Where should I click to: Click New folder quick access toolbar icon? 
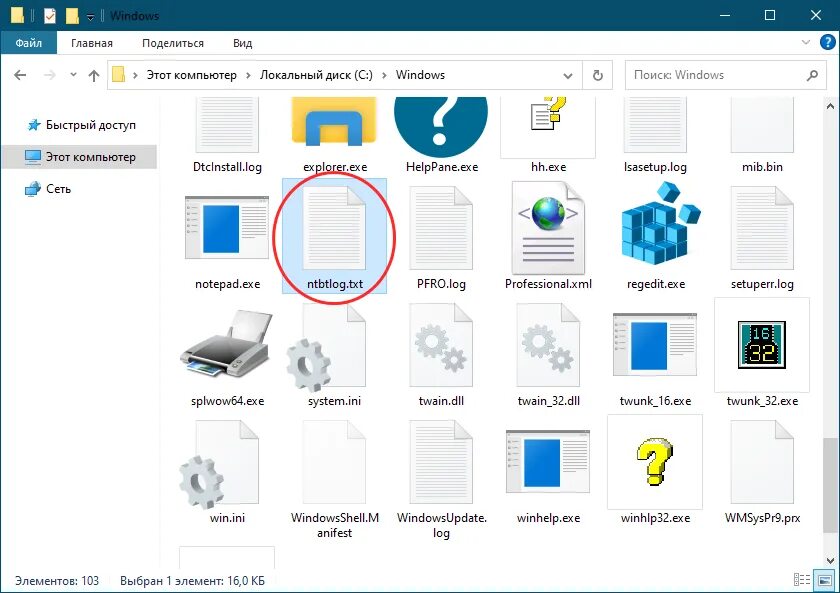pyautogui.click(x=72, y=16)
